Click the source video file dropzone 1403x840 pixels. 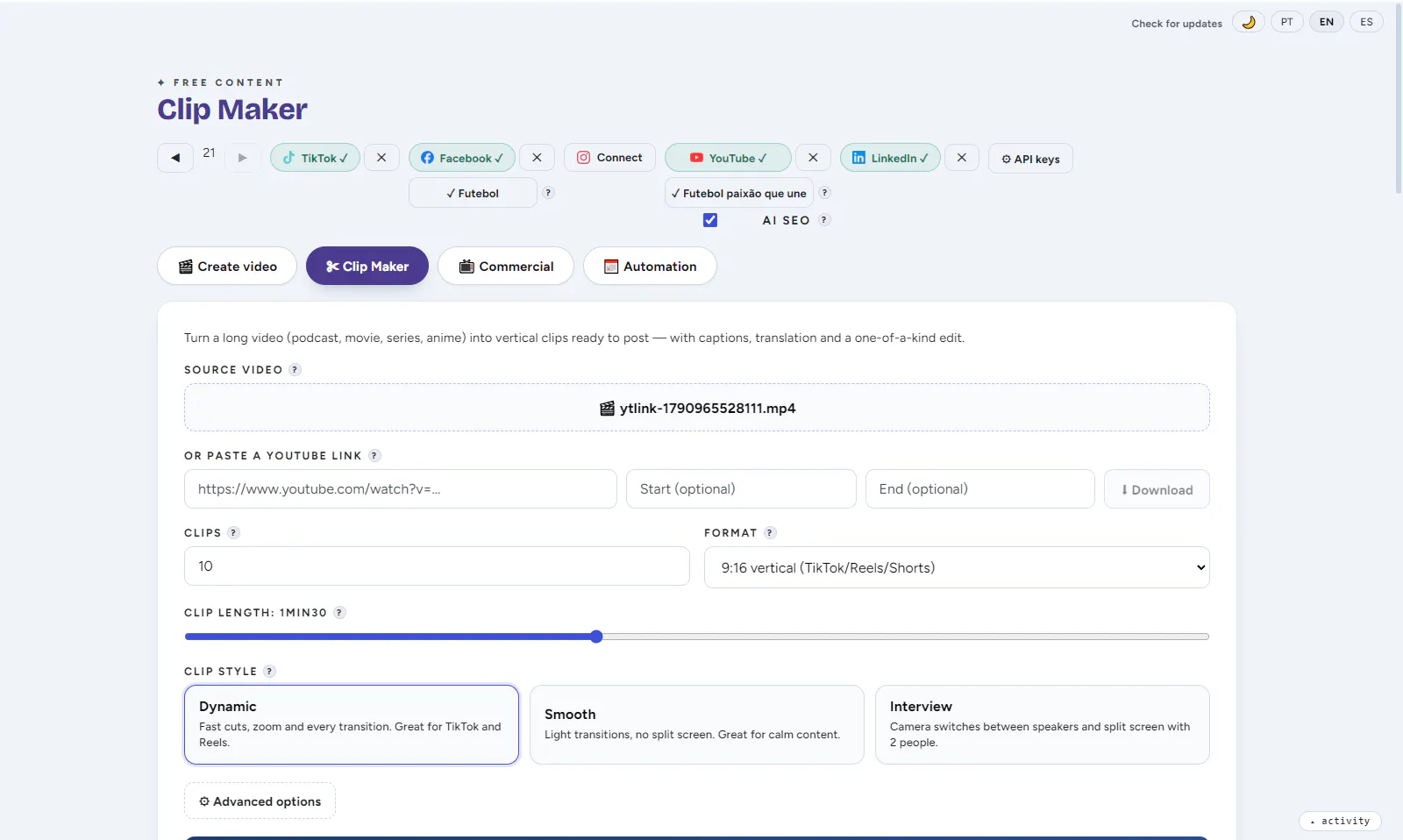click(697, 408)
